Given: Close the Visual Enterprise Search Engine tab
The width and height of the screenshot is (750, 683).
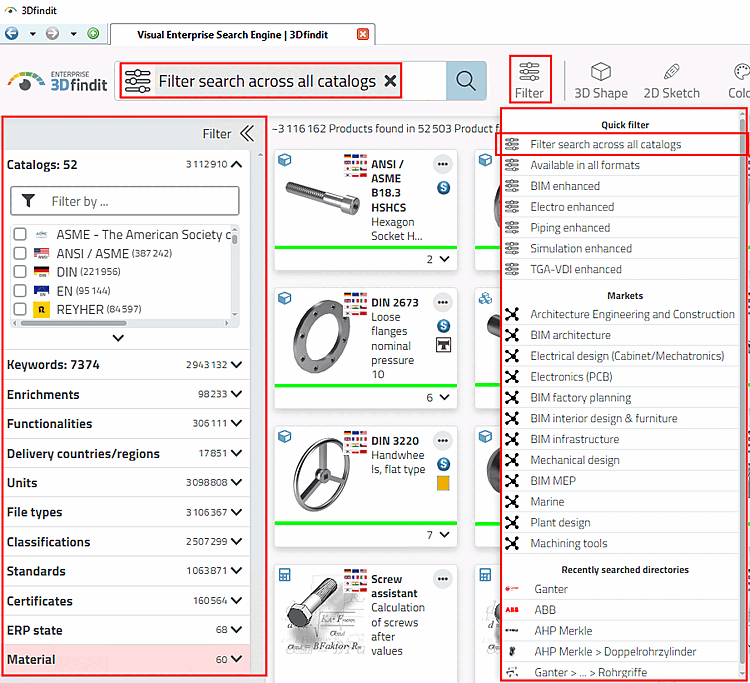Looking at the screenshot, I should coord(363,34).
